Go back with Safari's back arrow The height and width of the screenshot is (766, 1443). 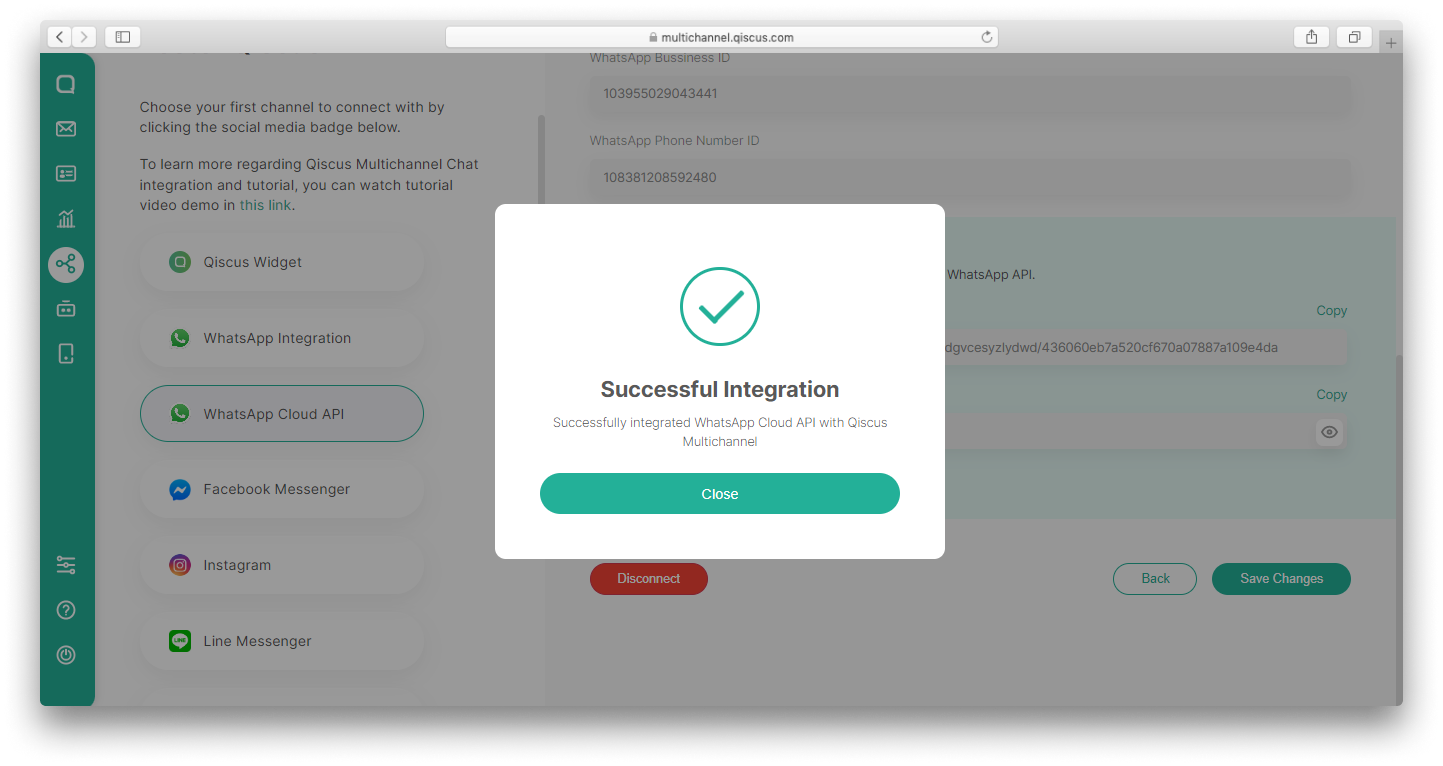pos(59,37)
